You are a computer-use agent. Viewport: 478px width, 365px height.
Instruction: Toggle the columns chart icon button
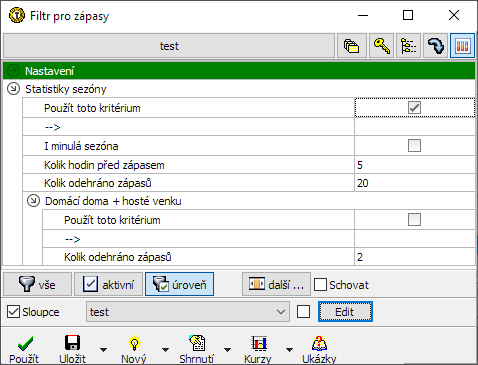[462, 46]
